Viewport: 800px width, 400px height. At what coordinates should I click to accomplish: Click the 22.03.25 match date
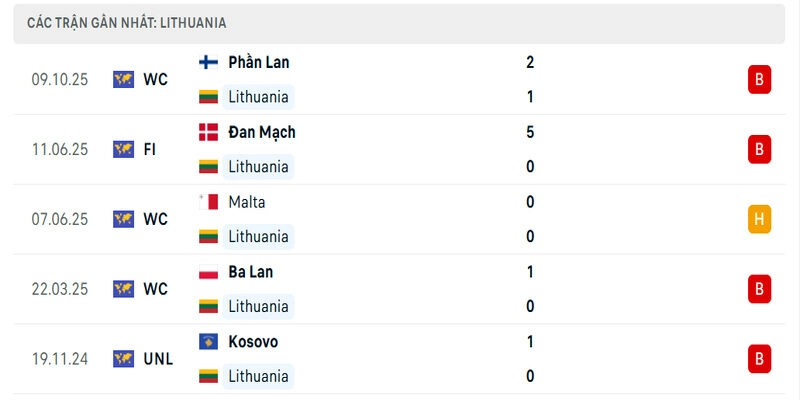60,289
